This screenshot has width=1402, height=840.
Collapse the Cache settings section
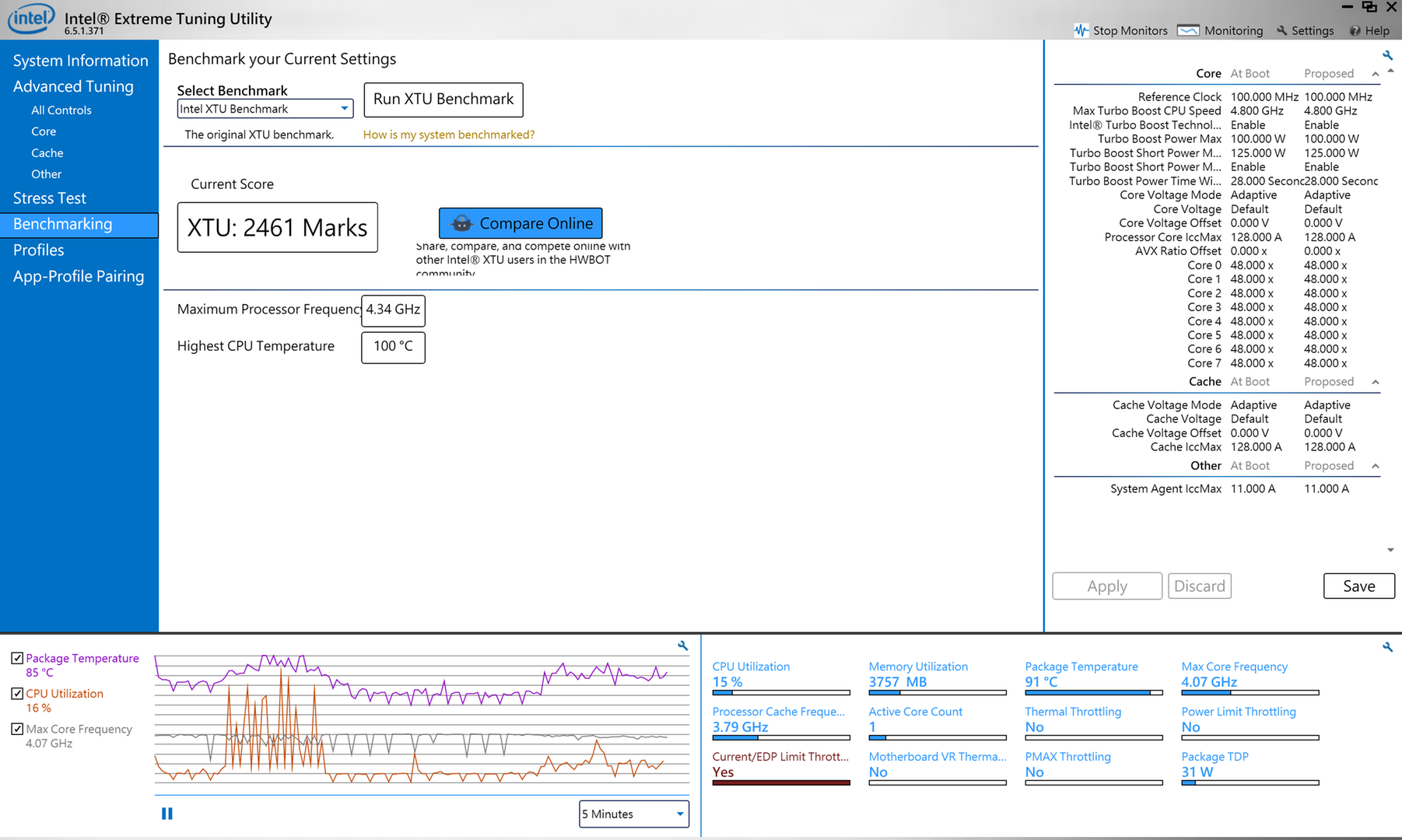click(x=1375, y=382)
